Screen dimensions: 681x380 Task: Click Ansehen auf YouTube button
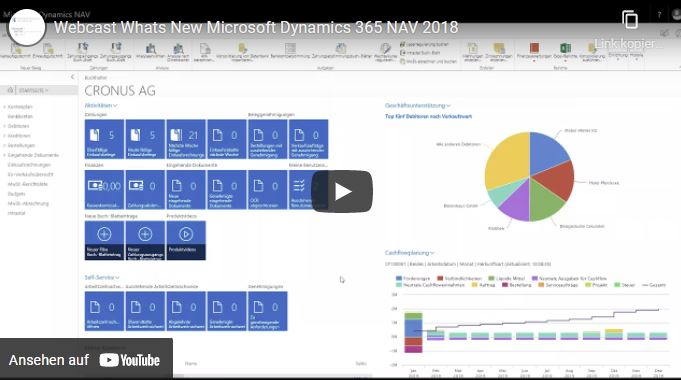[x=86, y=360]
